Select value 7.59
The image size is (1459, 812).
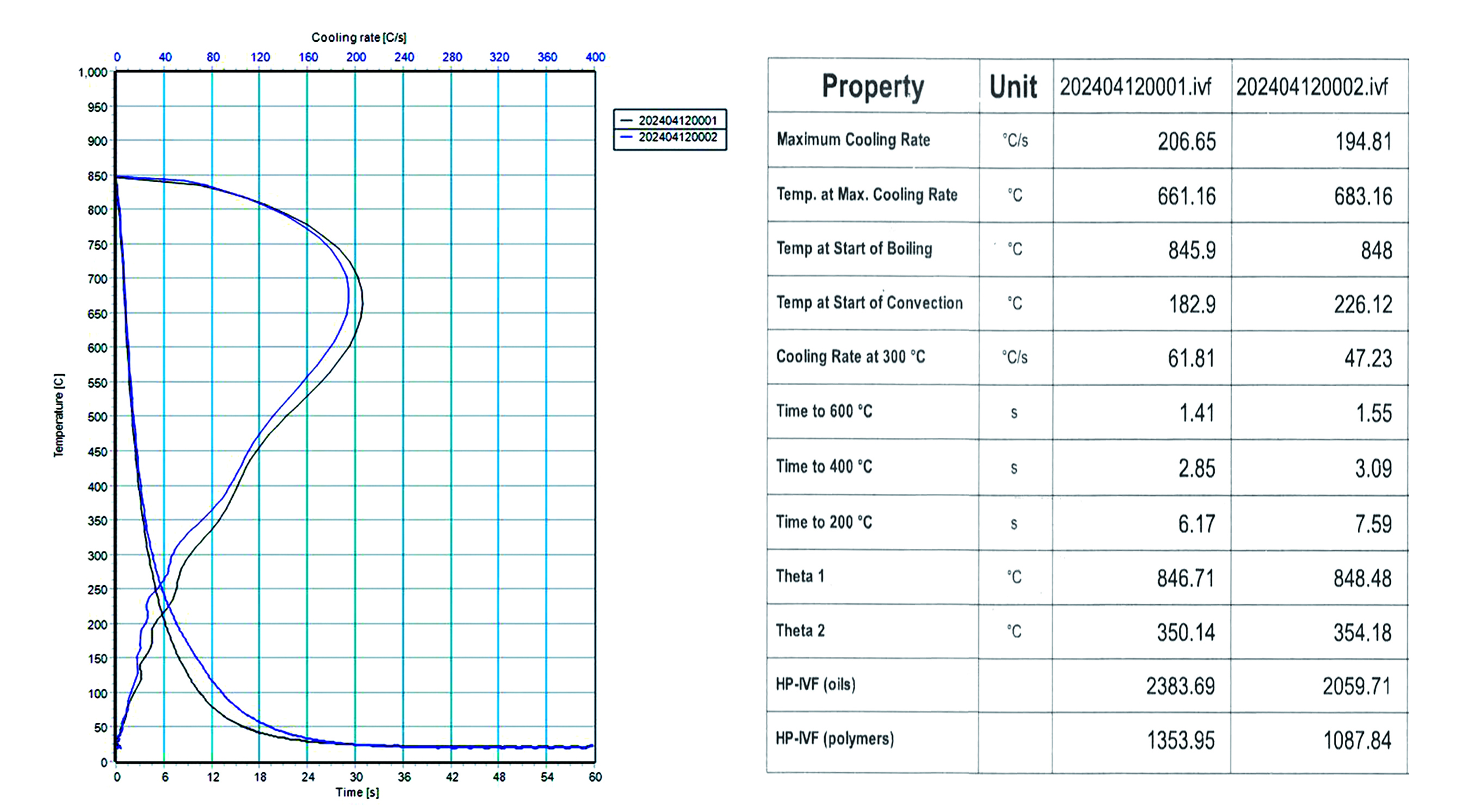click(1374, 524)
